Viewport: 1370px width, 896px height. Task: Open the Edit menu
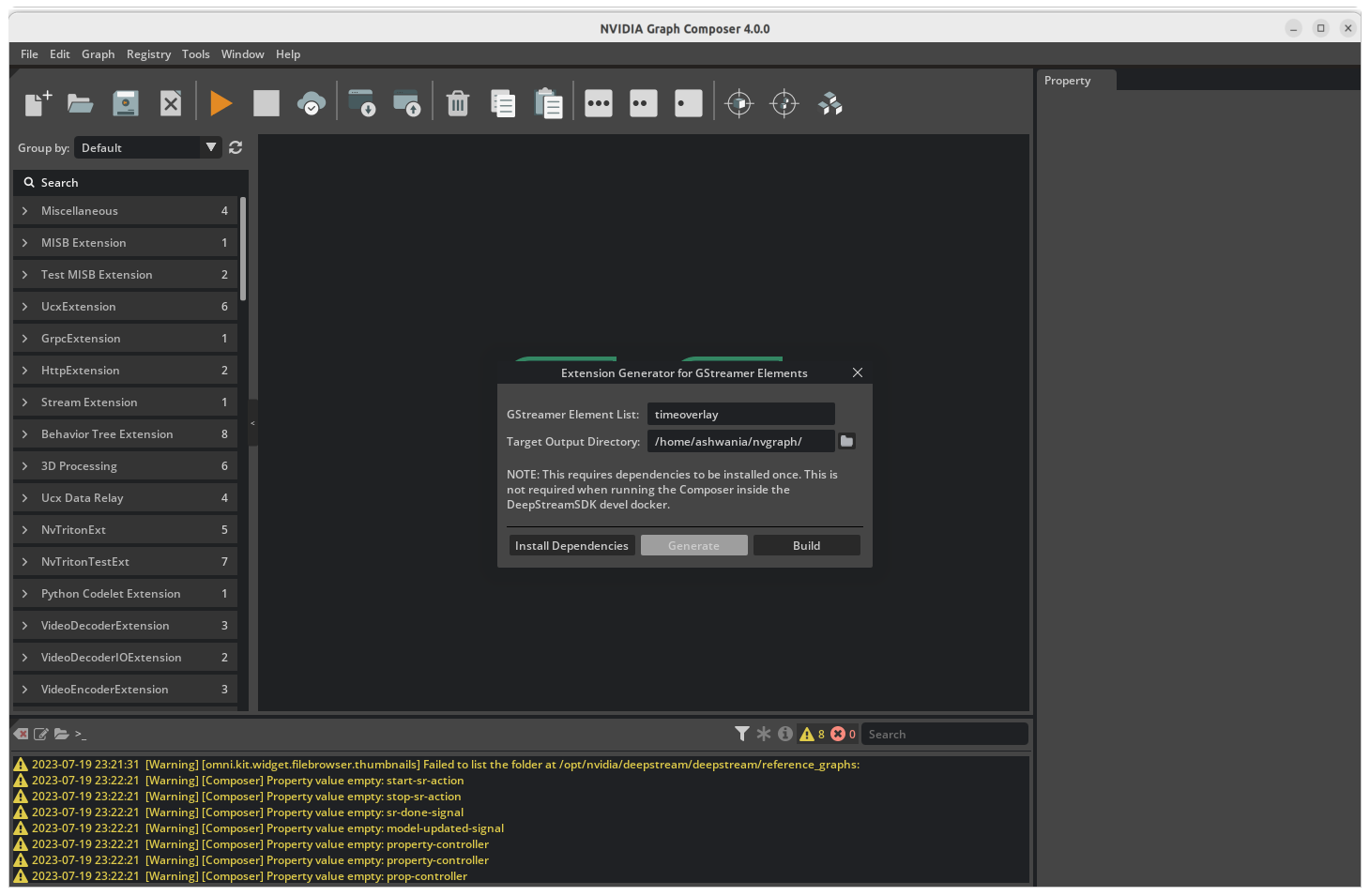point(60,54)
